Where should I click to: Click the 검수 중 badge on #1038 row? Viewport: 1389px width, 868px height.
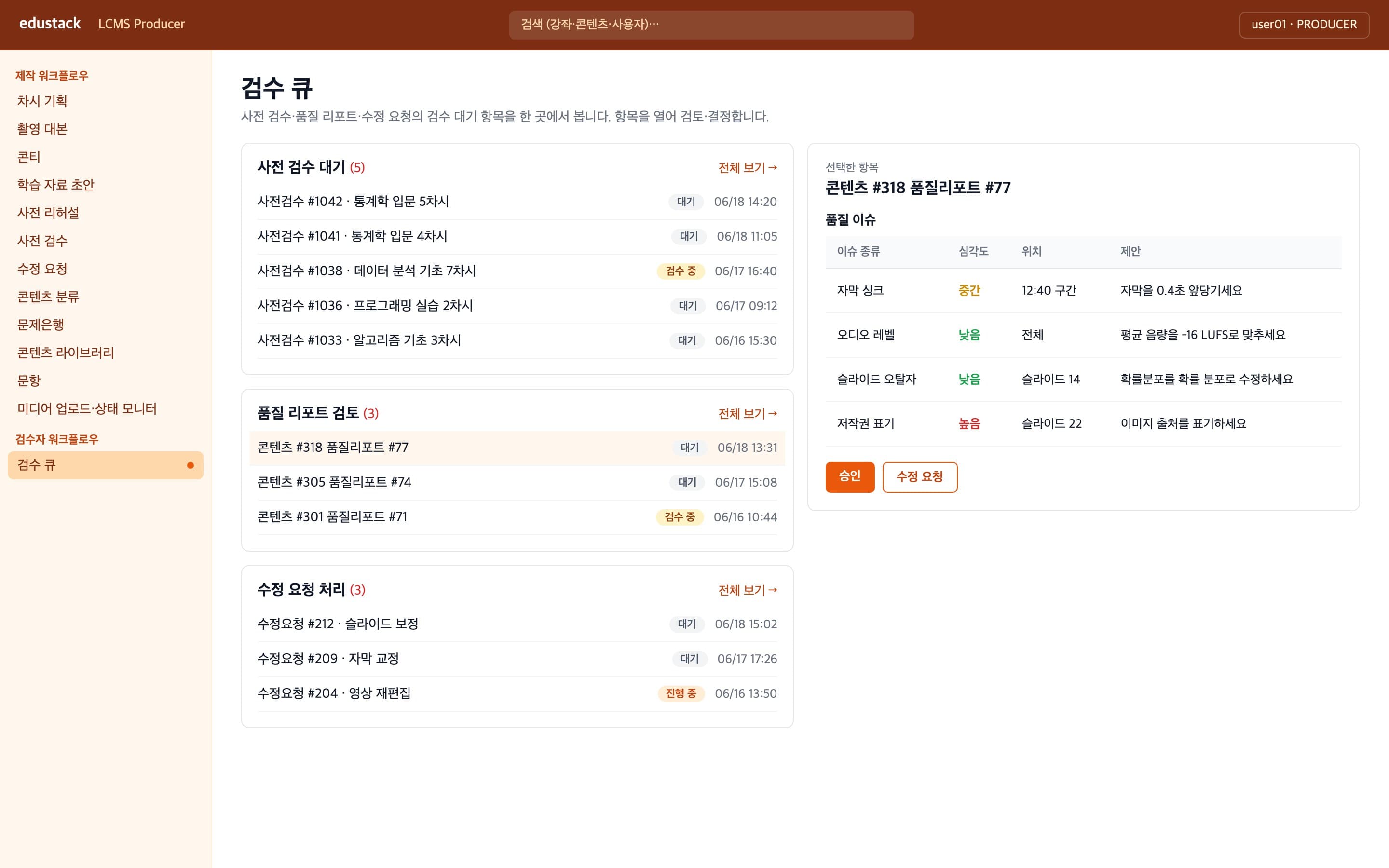(680, 271)
